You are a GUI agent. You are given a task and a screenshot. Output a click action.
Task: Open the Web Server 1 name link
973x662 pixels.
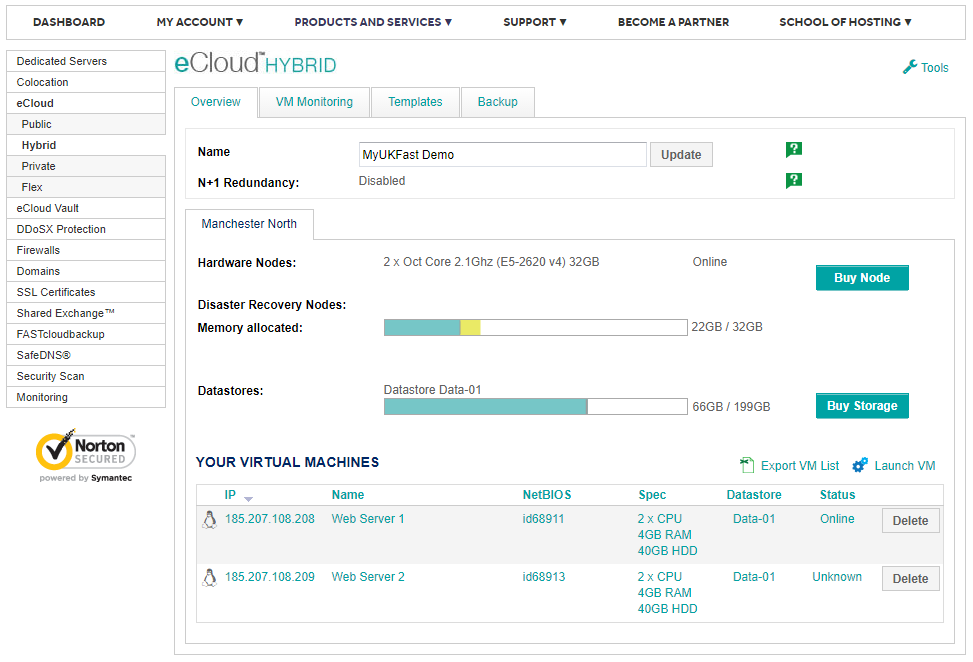pyautogui.click(x=367, y=519)
